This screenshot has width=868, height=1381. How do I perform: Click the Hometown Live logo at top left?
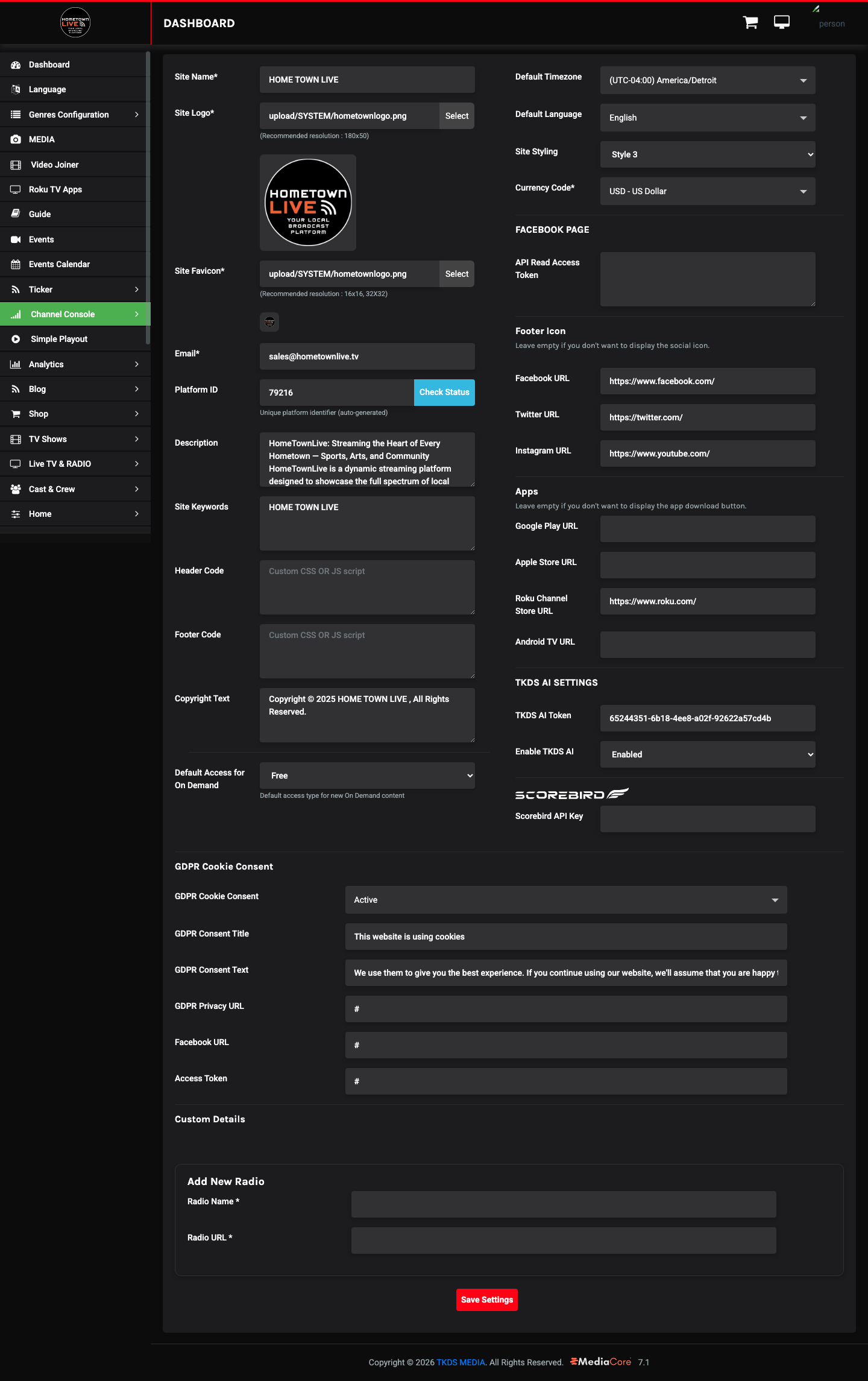tap(75, 22)
